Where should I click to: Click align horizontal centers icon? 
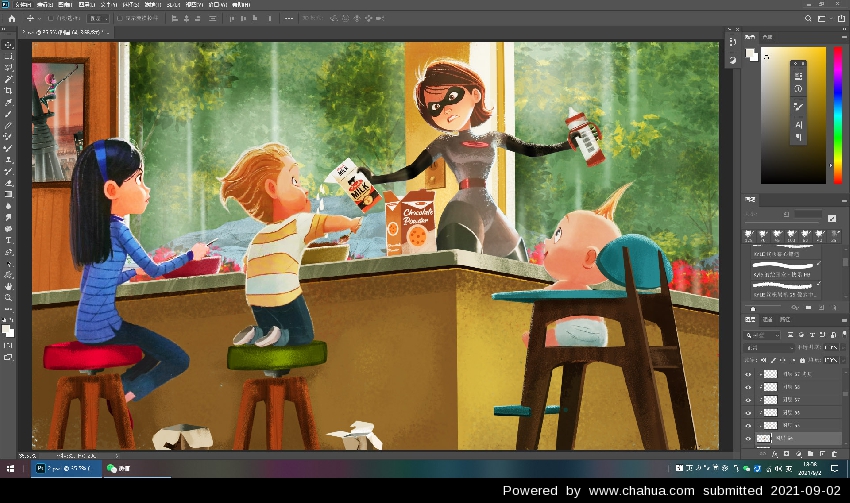click(x=186, y=18)
